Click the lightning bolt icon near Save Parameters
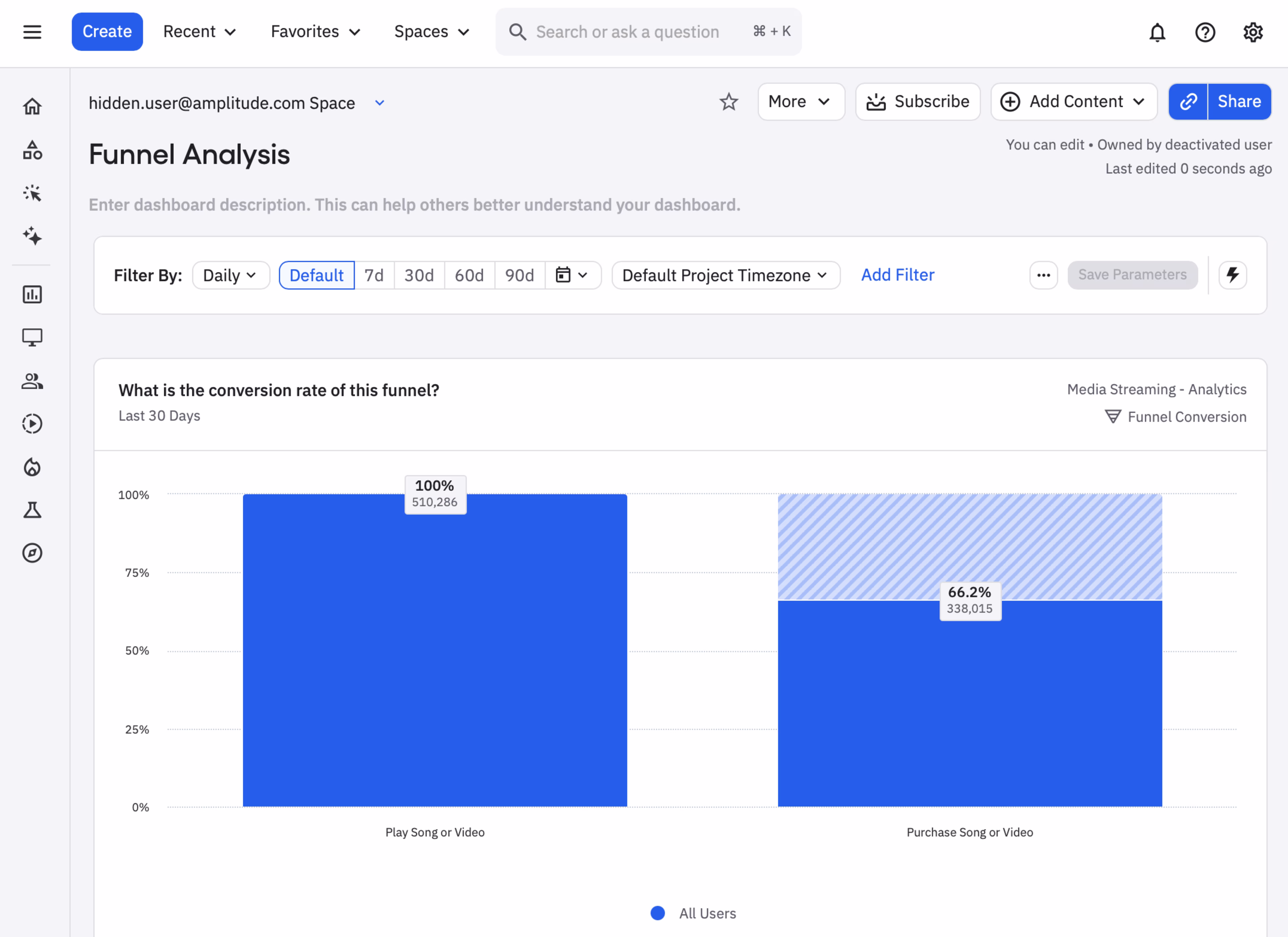The height and width of the screenshot is (937, 1288). coord(1233,275)
